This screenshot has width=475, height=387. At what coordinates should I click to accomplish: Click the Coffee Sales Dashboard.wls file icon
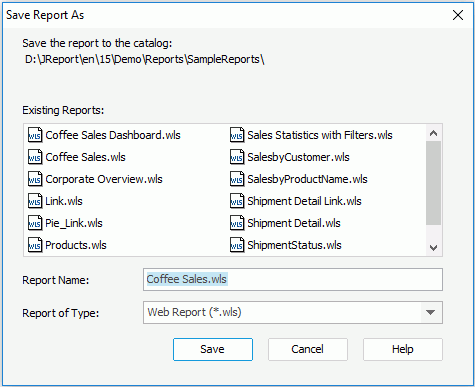click(35, 135)
